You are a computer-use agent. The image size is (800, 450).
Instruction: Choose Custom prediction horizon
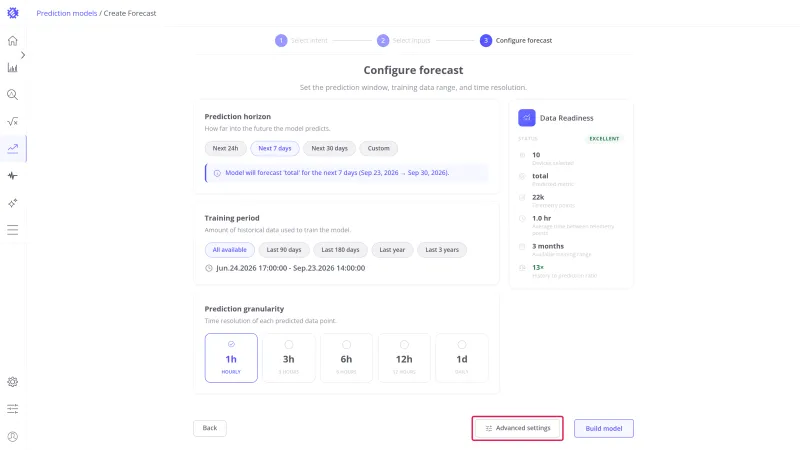tap(379, 148)
